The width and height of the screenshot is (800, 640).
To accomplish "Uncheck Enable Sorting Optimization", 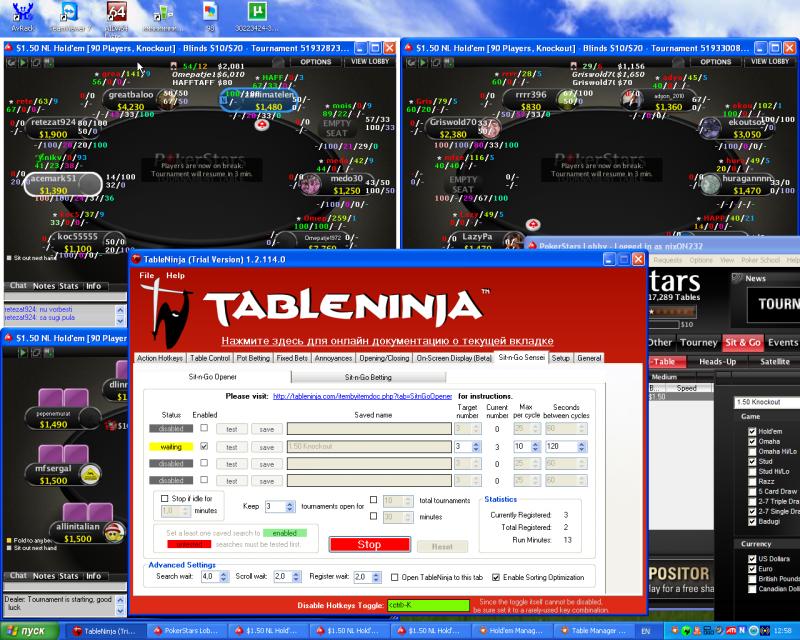I will pos(494,577).
